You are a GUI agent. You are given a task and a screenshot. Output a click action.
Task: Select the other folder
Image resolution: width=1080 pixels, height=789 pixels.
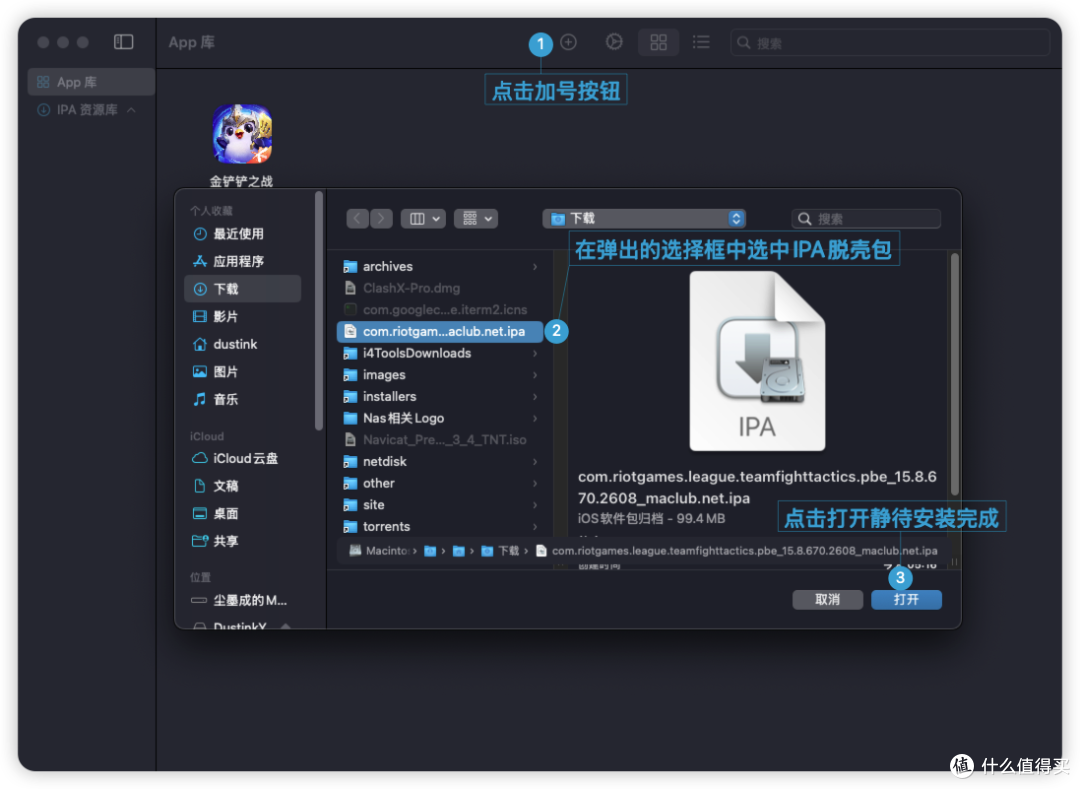[x=441, y=483]
